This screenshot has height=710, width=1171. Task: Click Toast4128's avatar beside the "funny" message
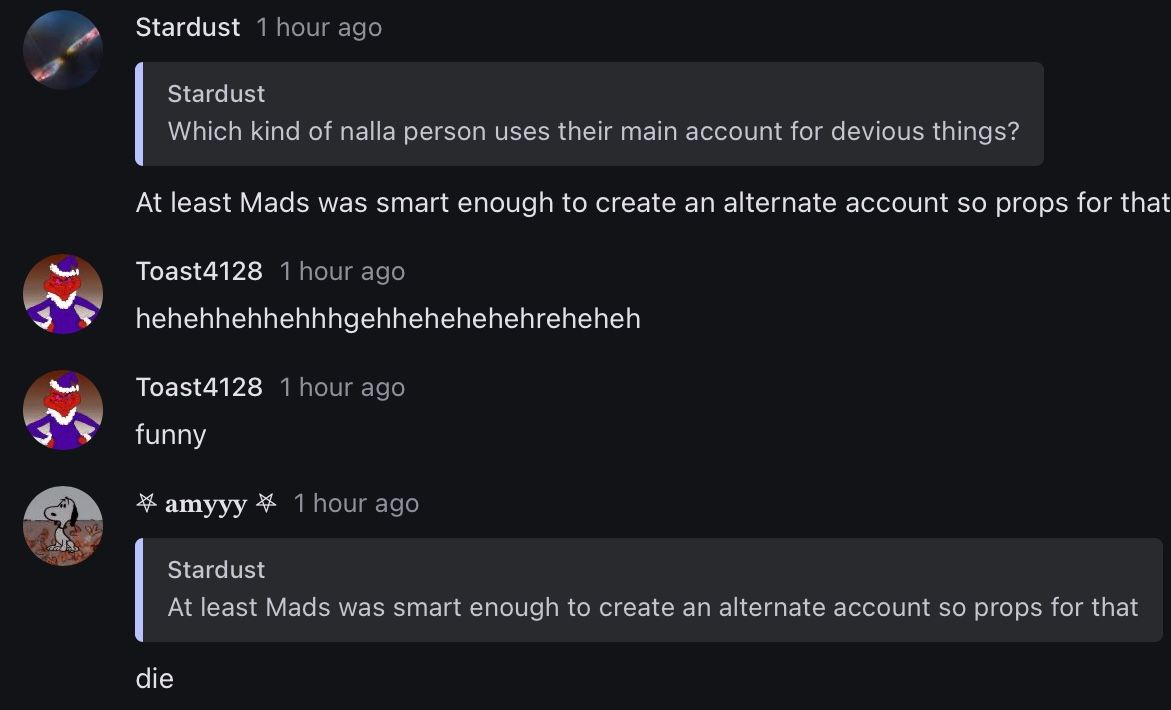(62, 410)
